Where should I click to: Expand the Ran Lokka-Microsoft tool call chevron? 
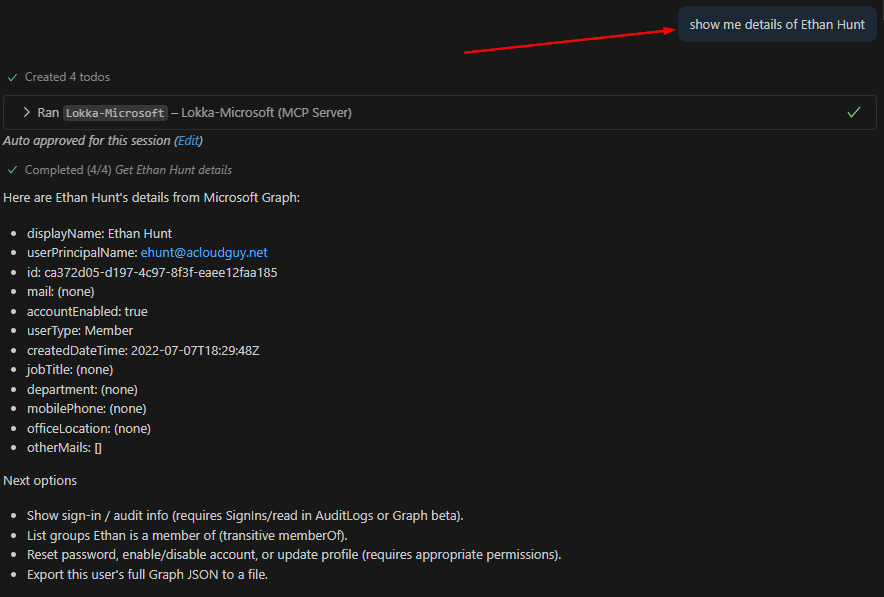[x=26, y=113]
